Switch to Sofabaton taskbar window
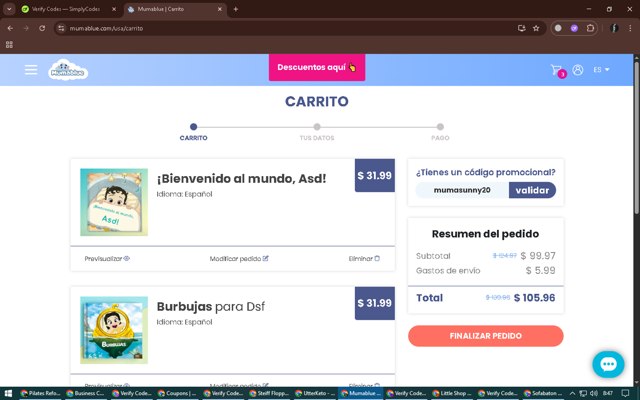Screen dimensions: 640x400 [543, 393]
